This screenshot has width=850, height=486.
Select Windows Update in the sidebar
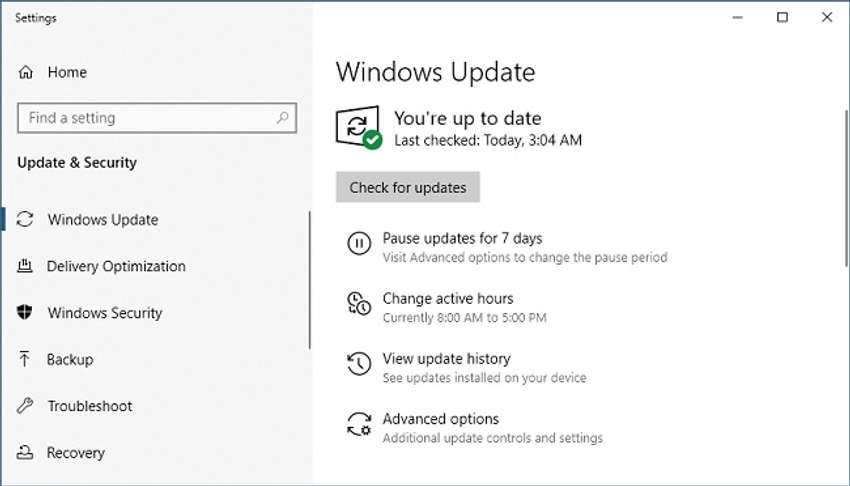point(103,219)
